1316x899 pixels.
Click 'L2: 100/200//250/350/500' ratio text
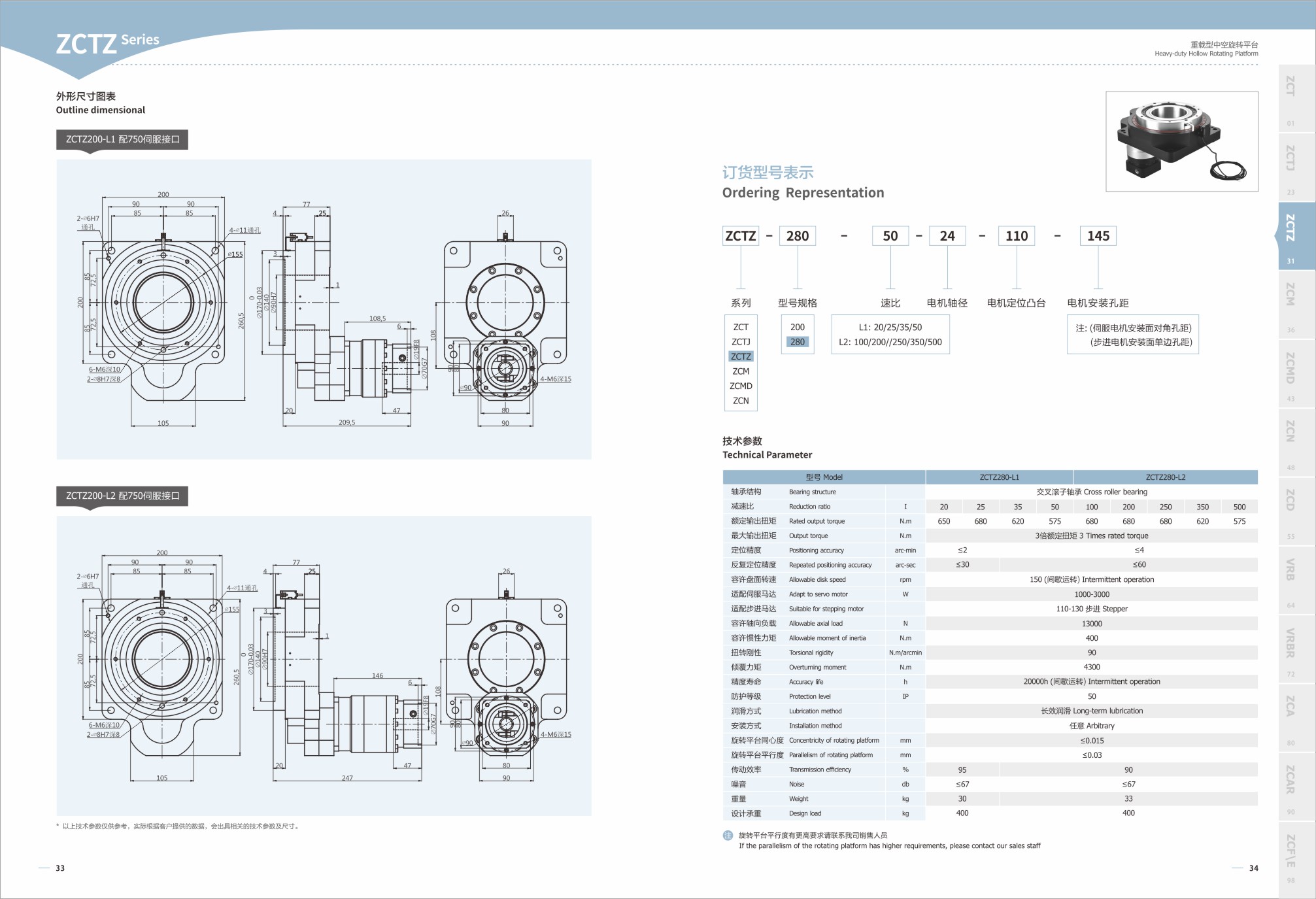tap(890, 342)
